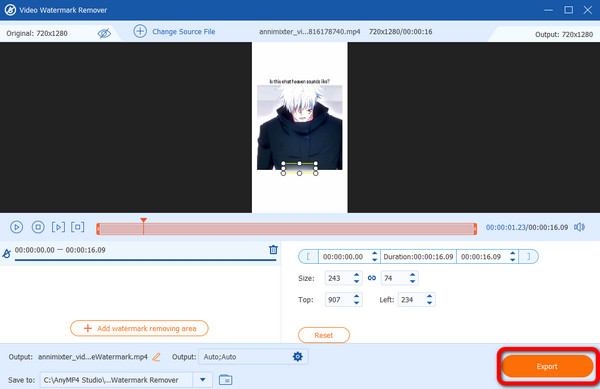This screenshot has height=389, width=600.
Task: Decrease the start time with down arrow
Action: (x=375, y=260)
